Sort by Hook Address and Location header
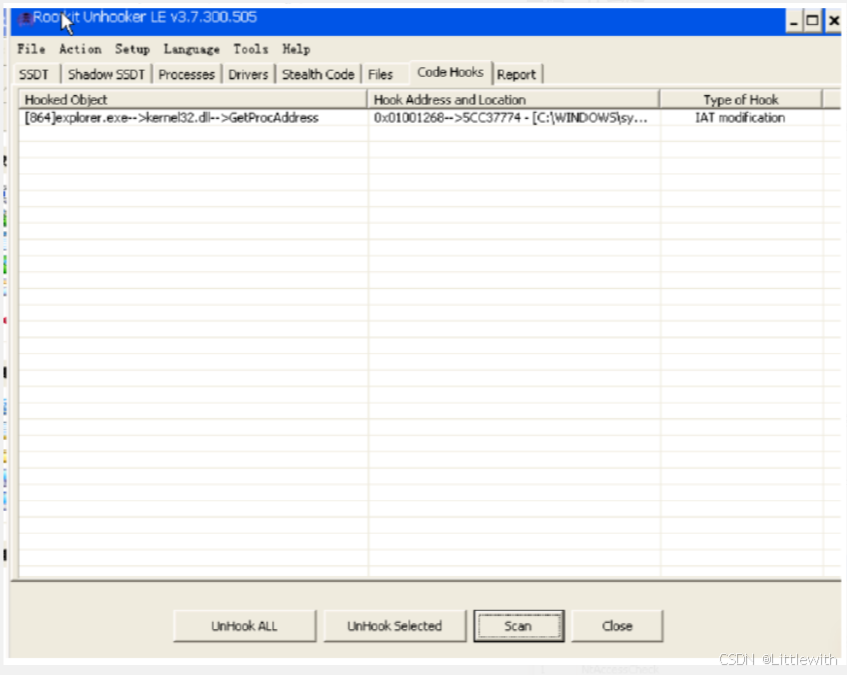 point(513,99)
